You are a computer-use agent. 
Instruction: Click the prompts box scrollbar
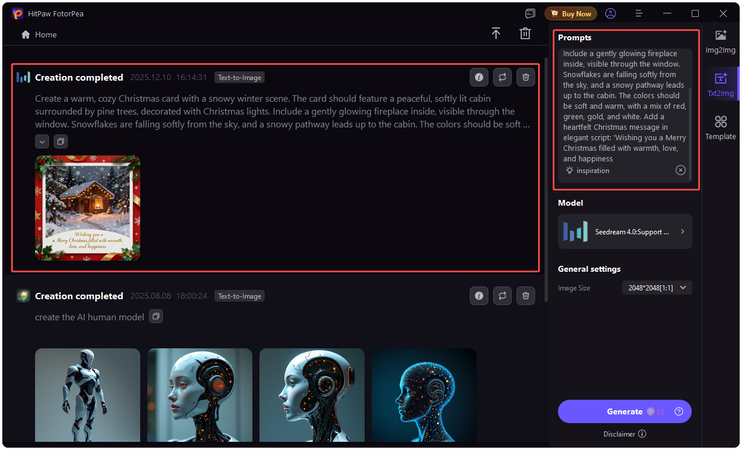click(x=689, y=132)
